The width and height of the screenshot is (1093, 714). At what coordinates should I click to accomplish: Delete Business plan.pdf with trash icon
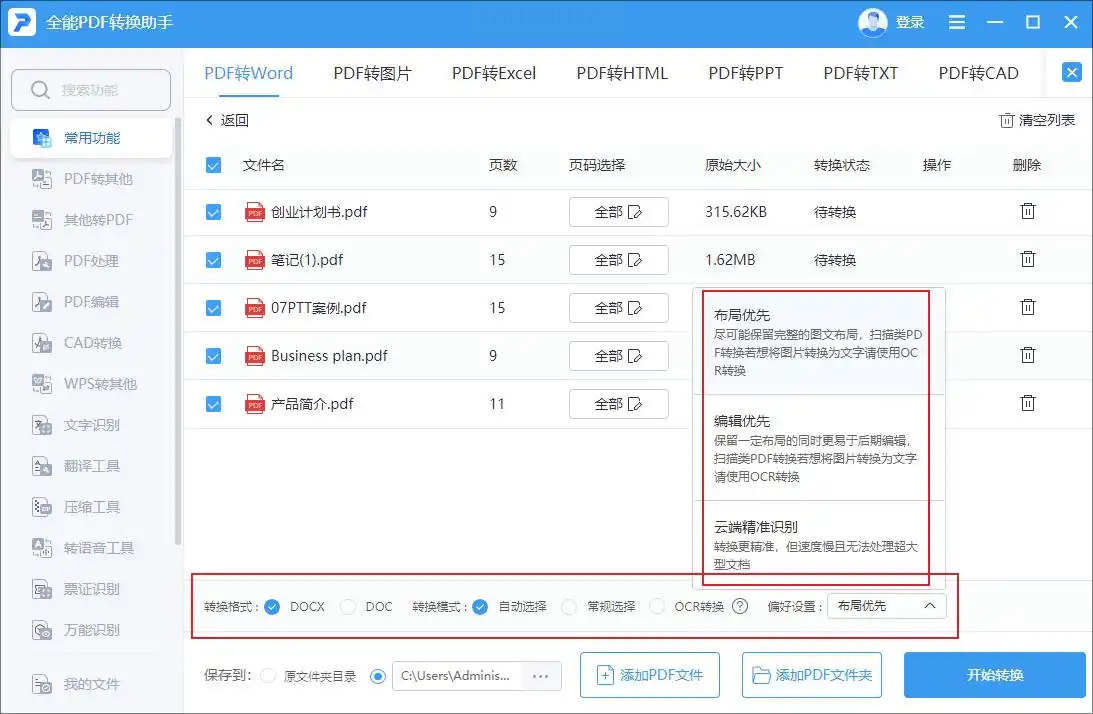click(1027, 356)
